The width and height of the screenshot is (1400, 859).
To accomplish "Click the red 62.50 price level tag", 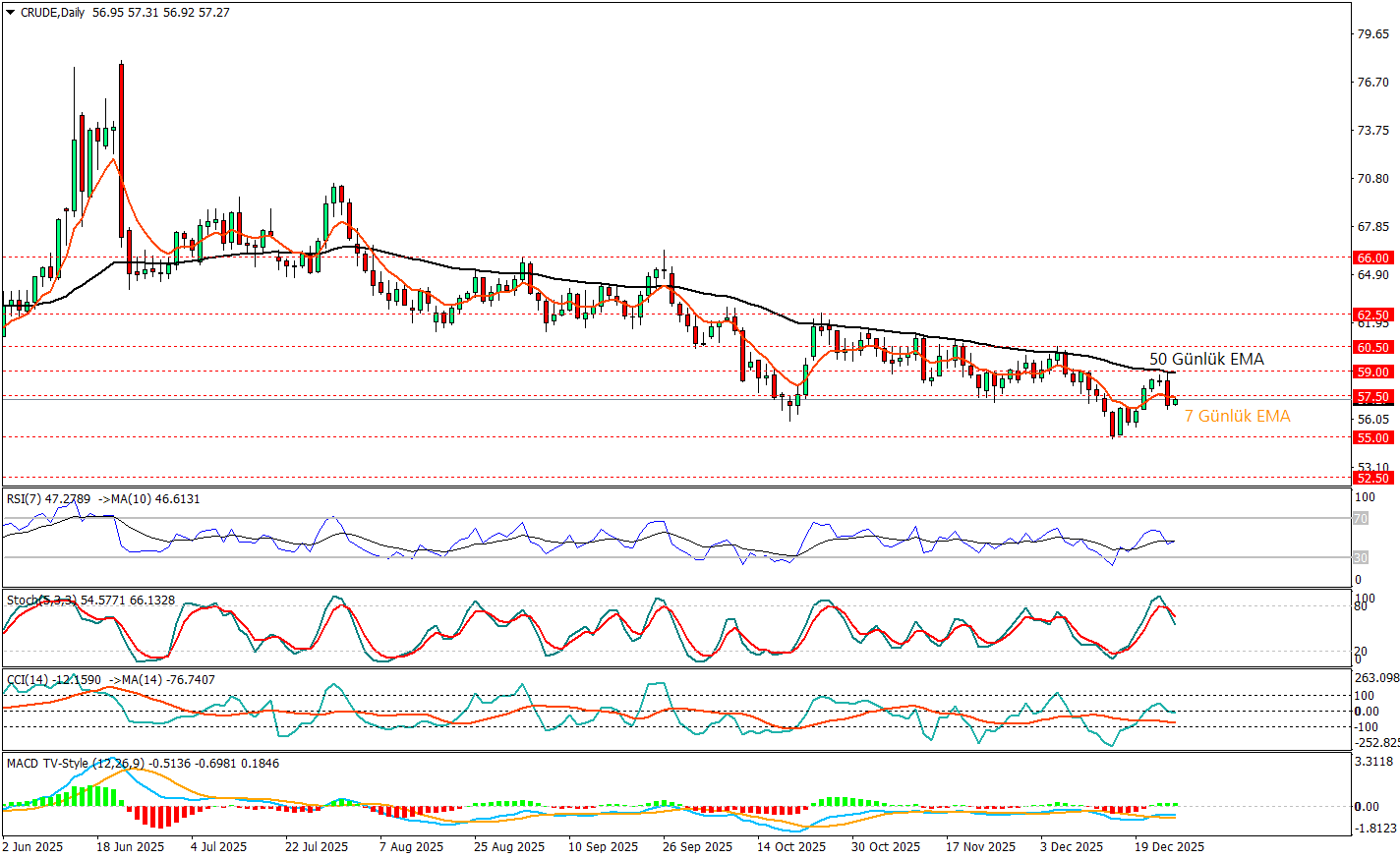I will coord(1373,315).
